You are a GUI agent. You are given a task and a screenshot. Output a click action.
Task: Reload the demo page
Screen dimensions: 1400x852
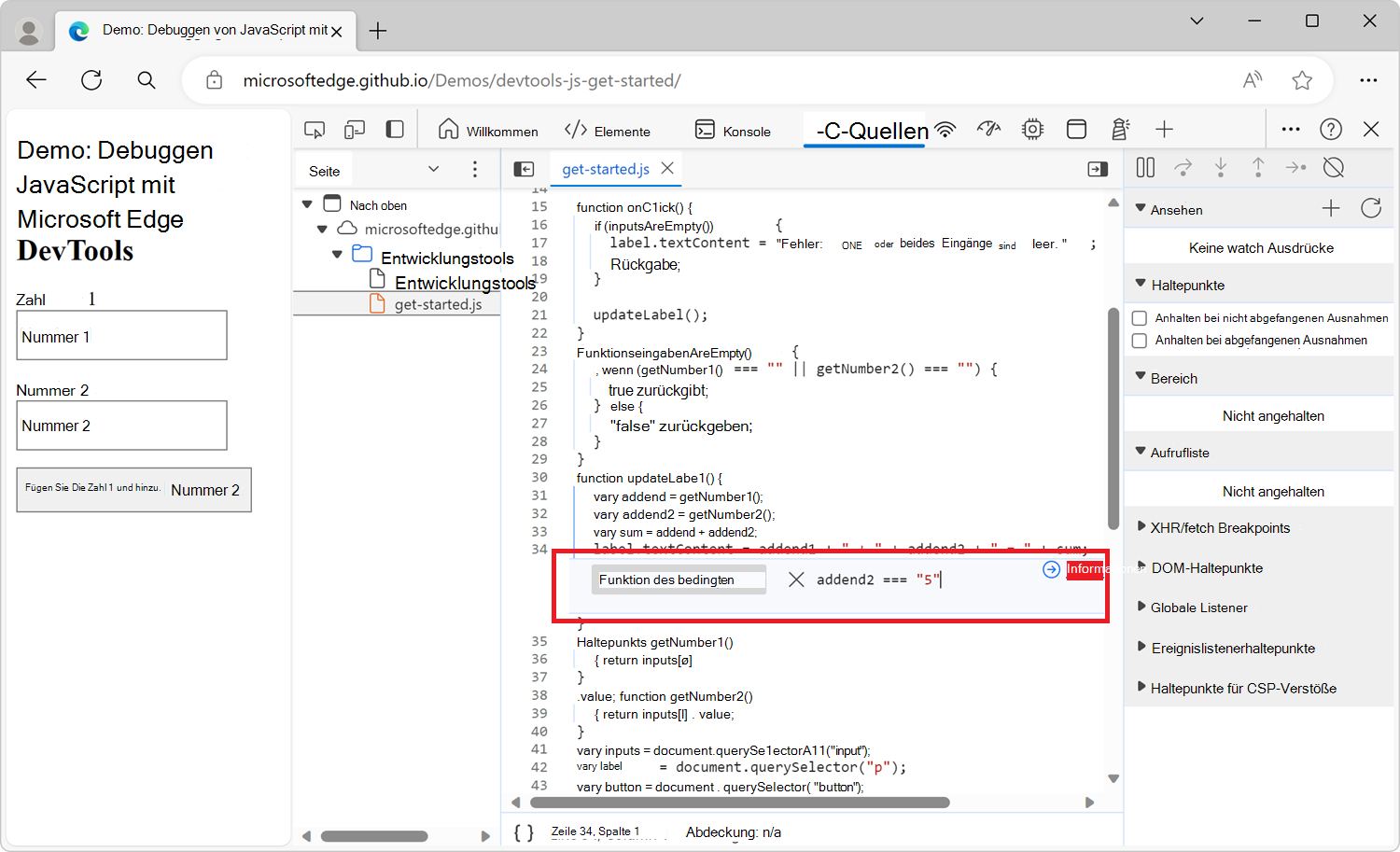pyautogui.click(x=91, y=80)
